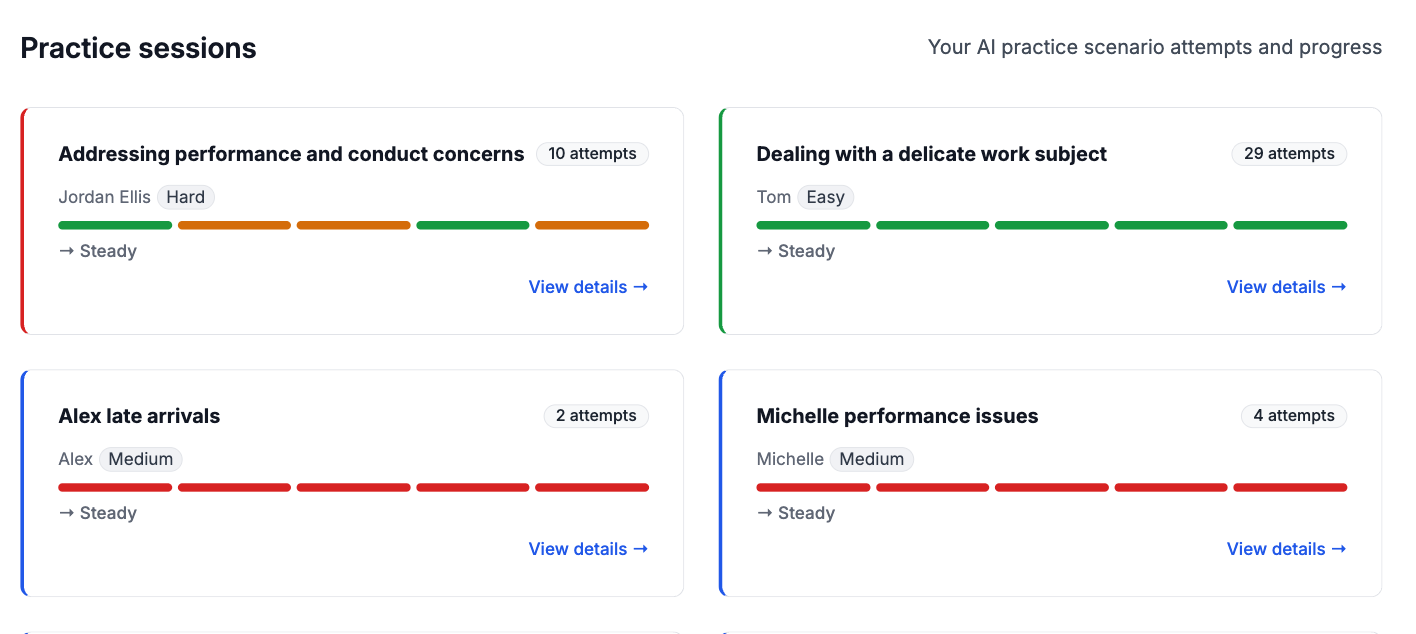
Task: Click the trend arrow under Tom's progress bar
Action: point(765,250)
